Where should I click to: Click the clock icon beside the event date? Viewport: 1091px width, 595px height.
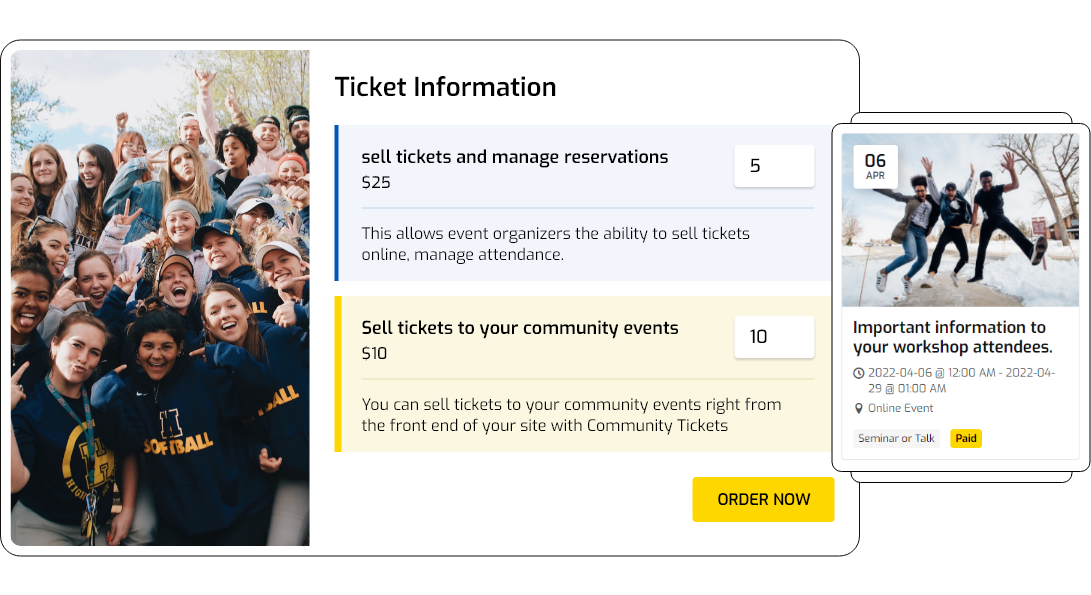[859, 373]
